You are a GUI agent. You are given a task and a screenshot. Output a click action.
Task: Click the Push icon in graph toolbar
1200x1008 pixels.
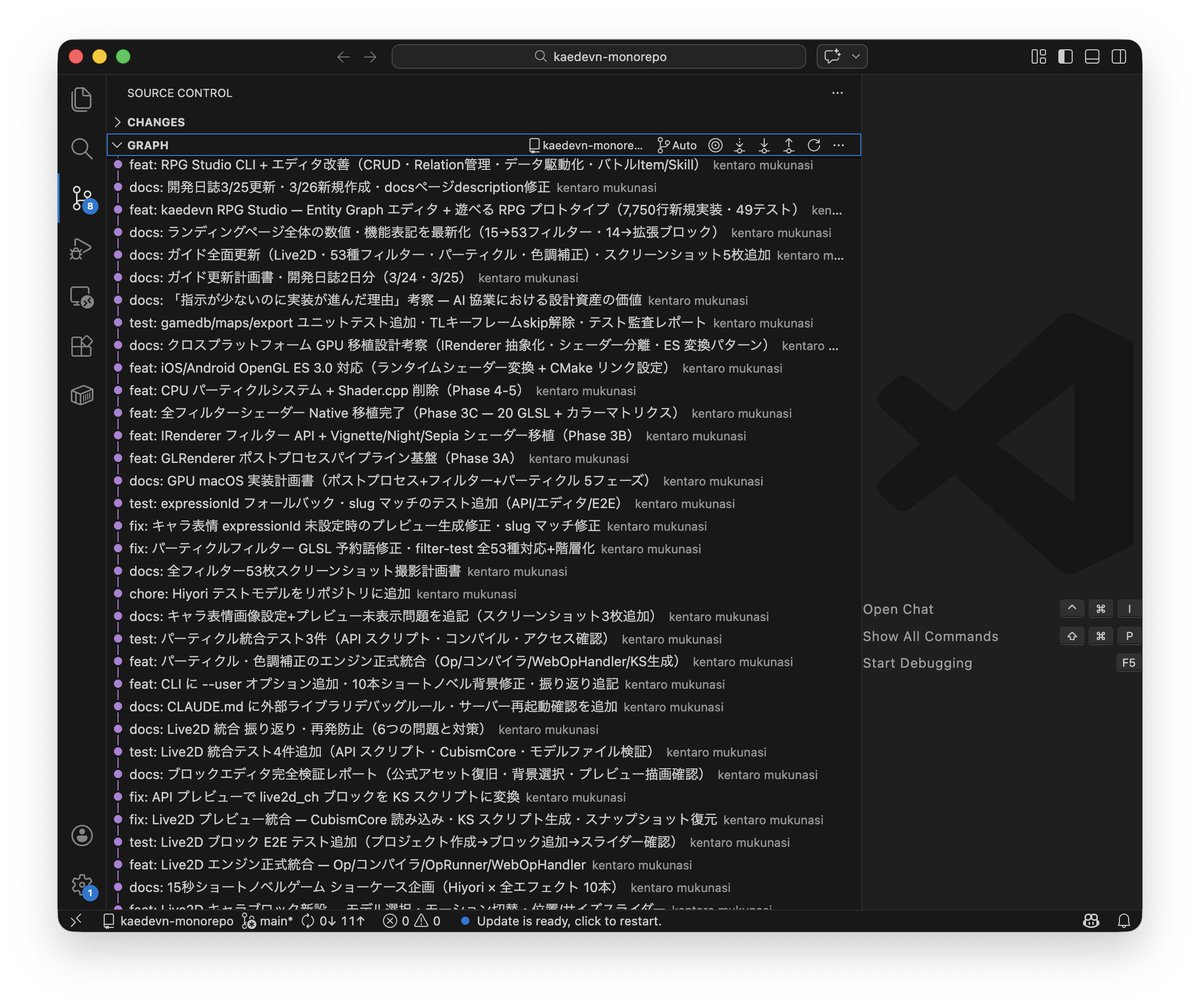click(x=789, y=145)
